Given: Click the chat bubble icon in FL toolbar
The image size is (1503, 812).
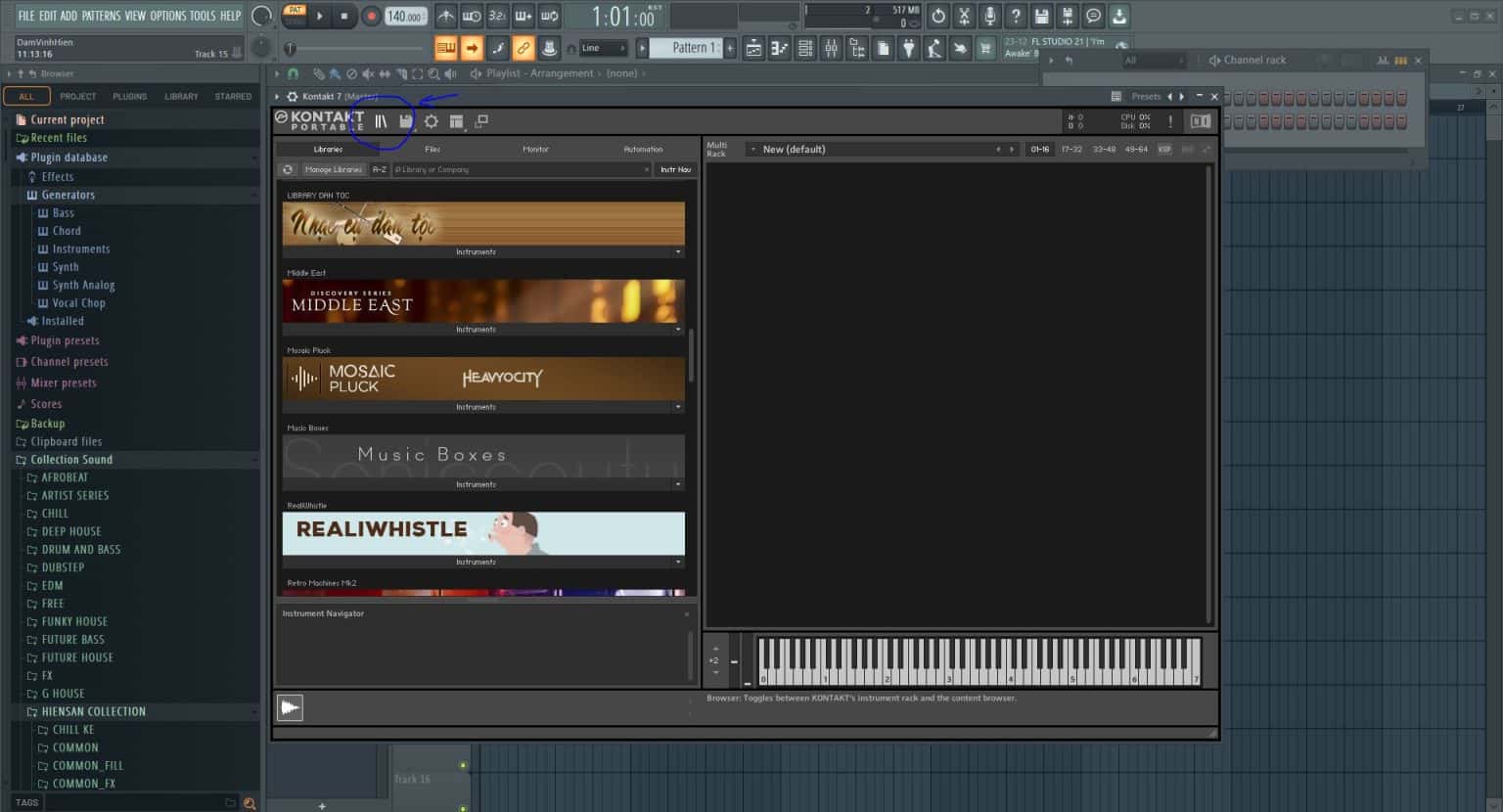Looking at the screenshot, I should click(x=1093, y=16).
